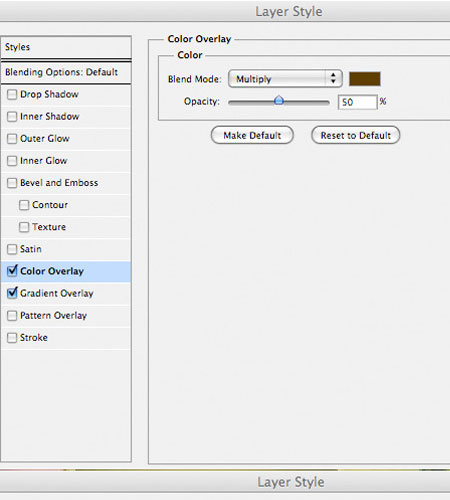Open the Blend Mode Multiply dropdown
450x500 pixels.
click(x=285, y=79)
